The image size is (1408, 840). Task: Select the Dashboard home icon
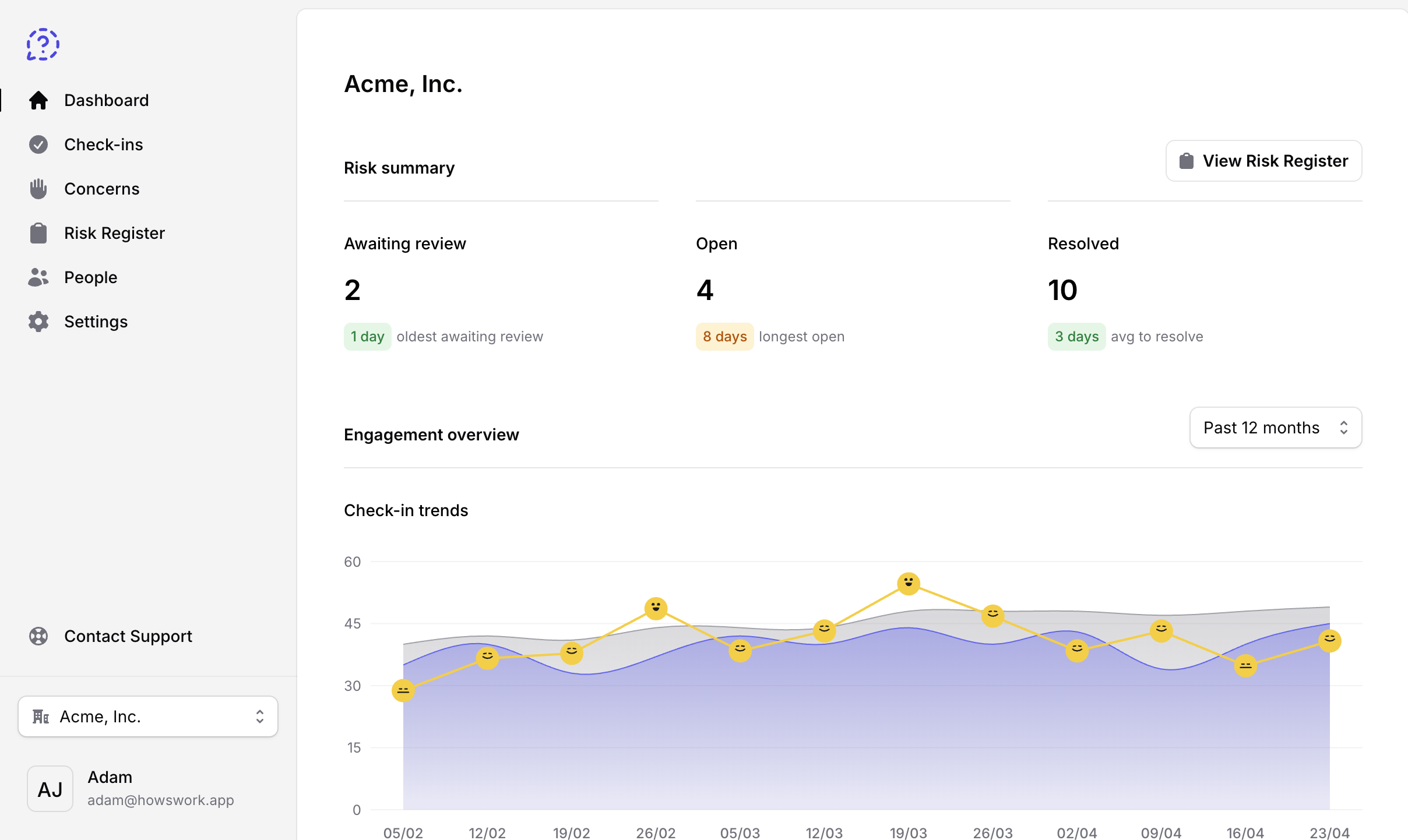coord(38,100)
